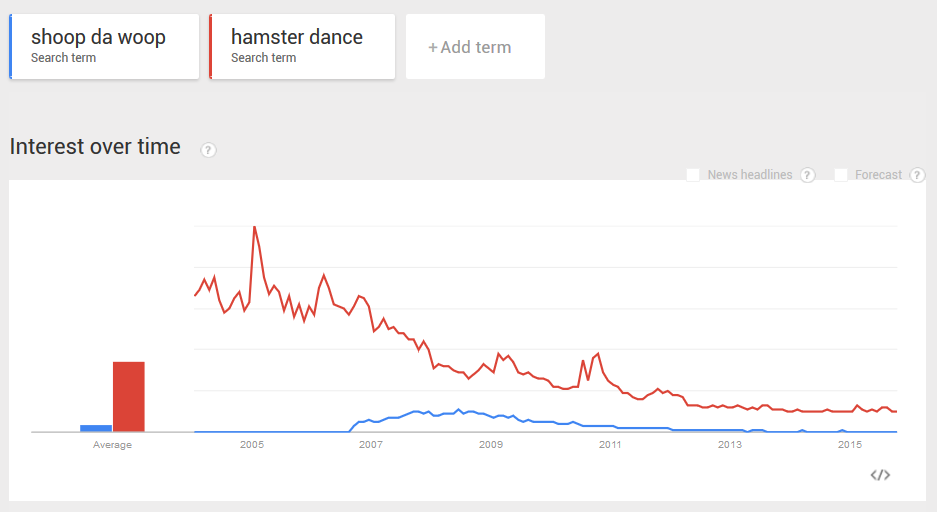Open help icon next to Forecast
This screenshot has width=937, height=512.
coord(917,175)
